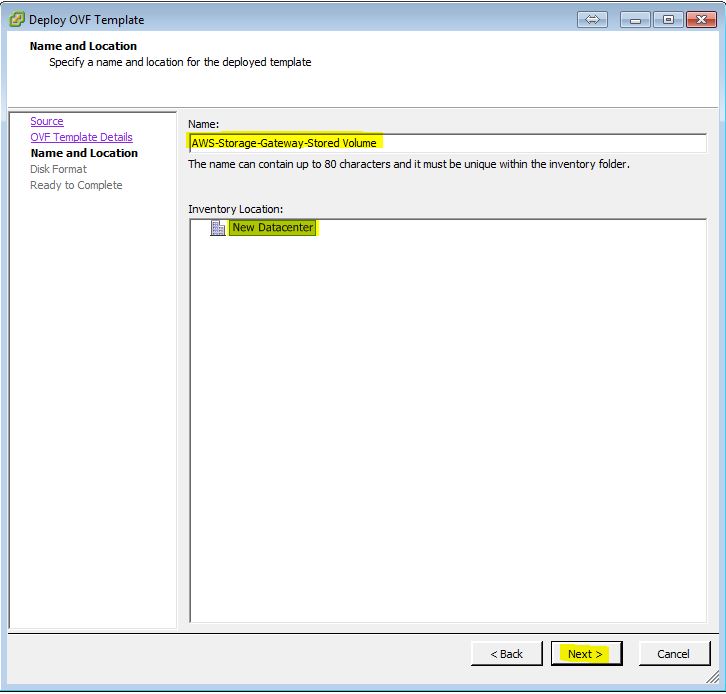The height and width of the screenshot is (694, 726).
Task: Select the Ready to Complete wizard step
Action: (76, 185)
